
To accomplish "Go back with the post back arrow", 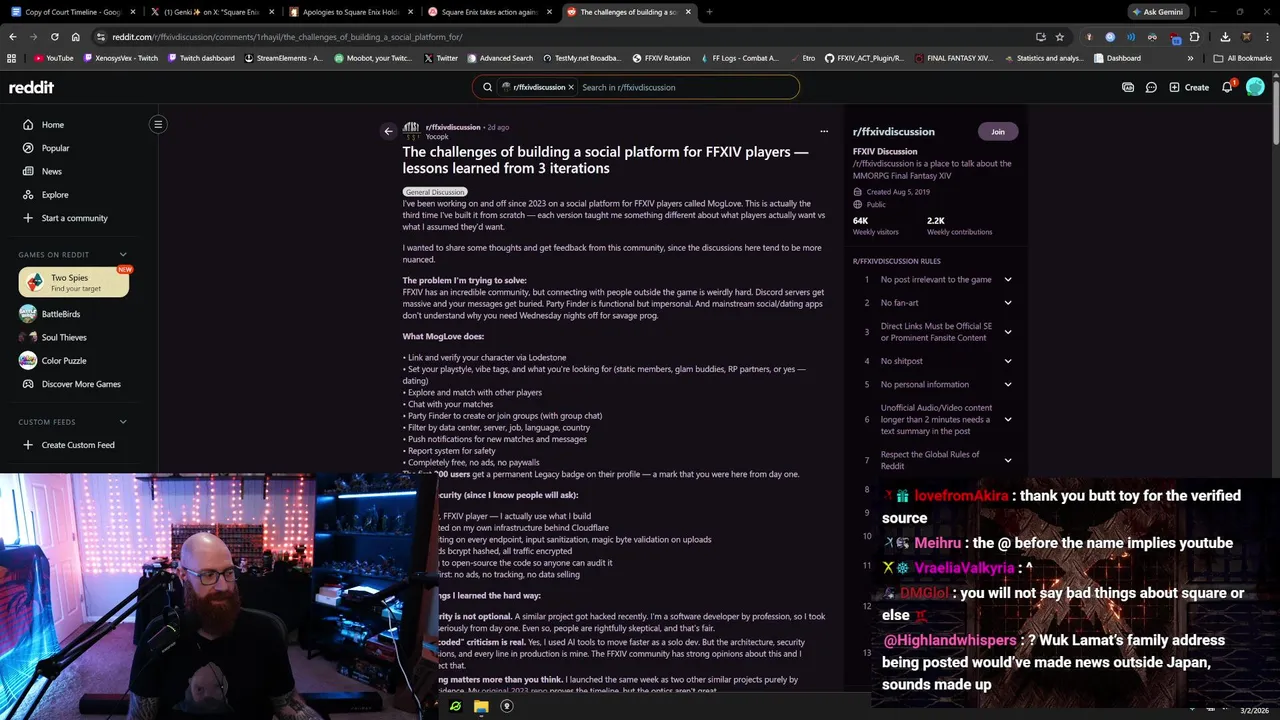I will [x=389, y=131].
